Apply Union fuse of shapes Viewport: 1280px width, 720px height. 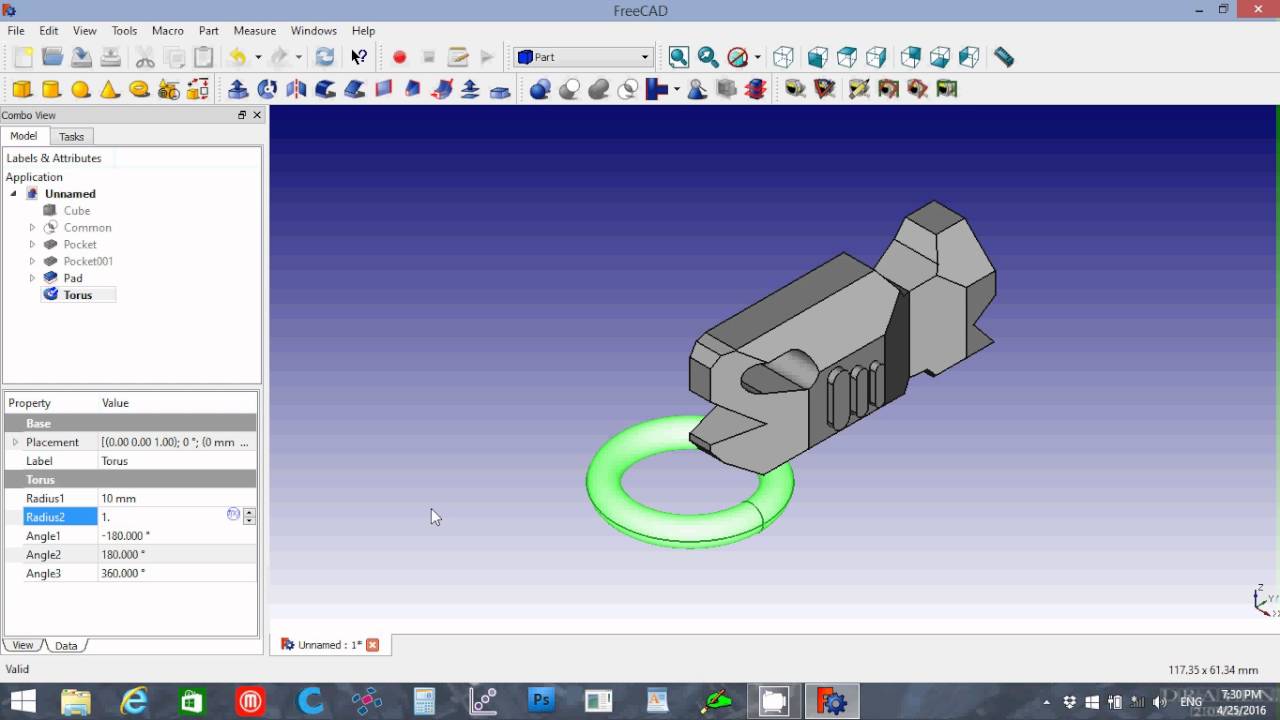tap(598, 89)
